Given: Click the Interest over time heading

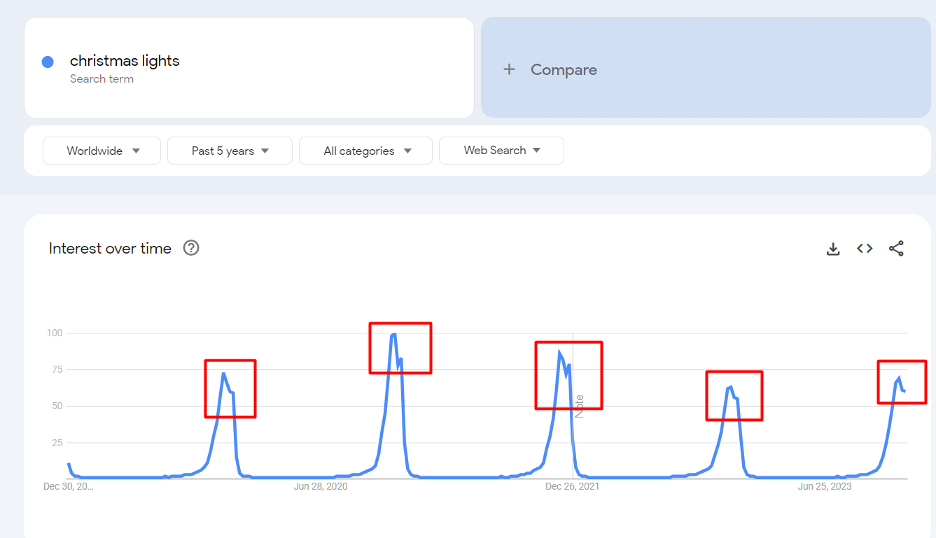Looking at the screenshot, I should 110,248.
